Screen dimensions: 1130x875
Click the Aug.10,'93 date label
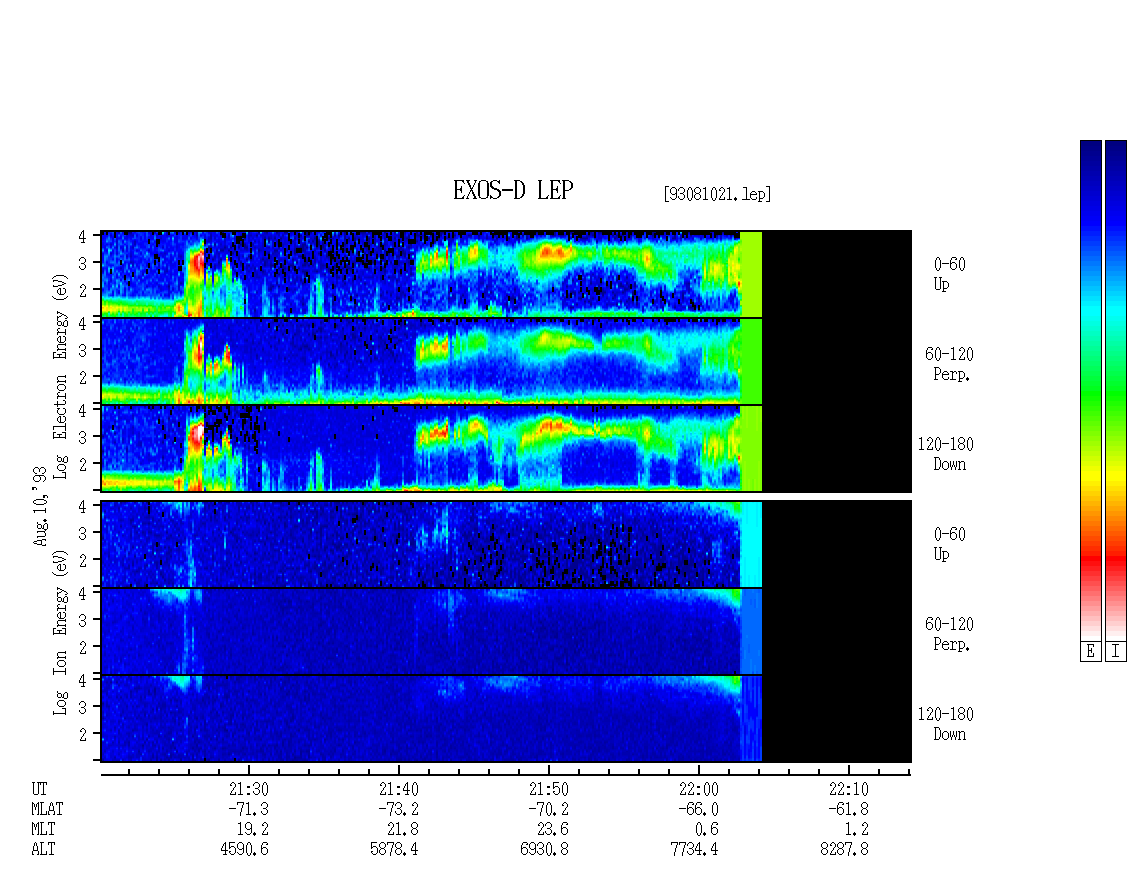click(x=40, y=505)
